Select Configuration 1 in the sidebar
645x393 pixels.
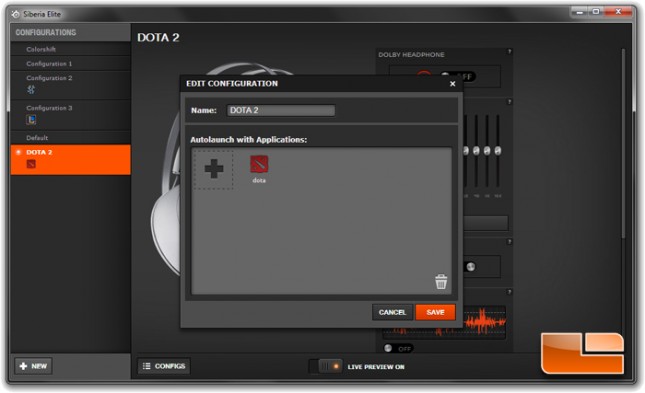pos(70,63)
